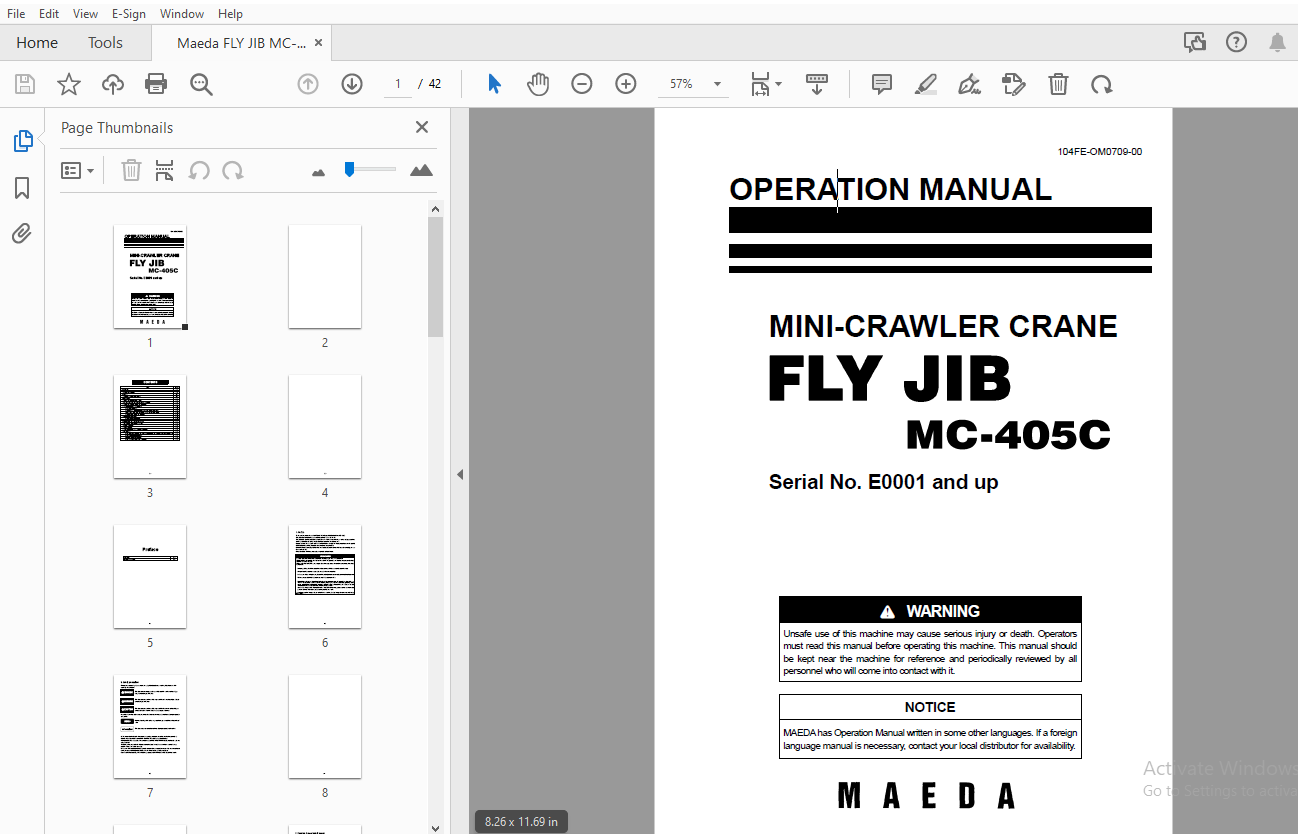Open the share/review chat icon

pos(1194,42)
